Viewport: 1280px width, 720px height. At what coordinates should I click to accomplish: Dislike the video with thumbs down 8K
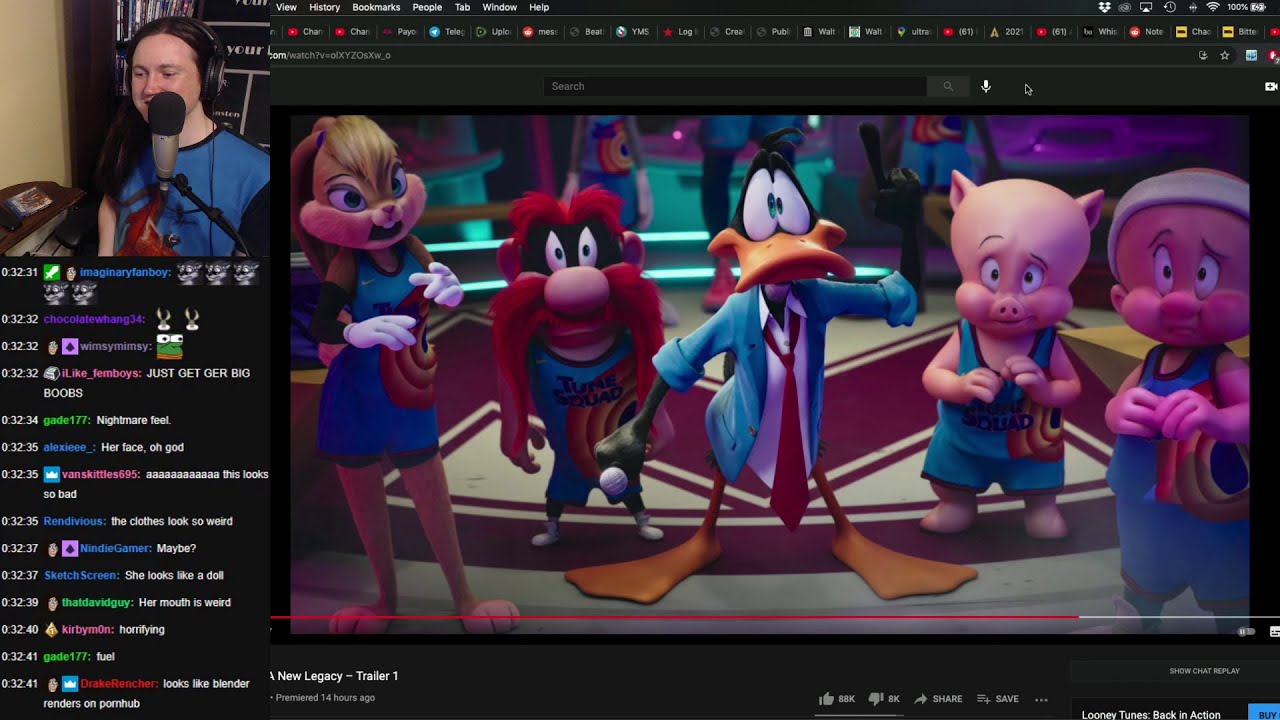tap(883, 699)
